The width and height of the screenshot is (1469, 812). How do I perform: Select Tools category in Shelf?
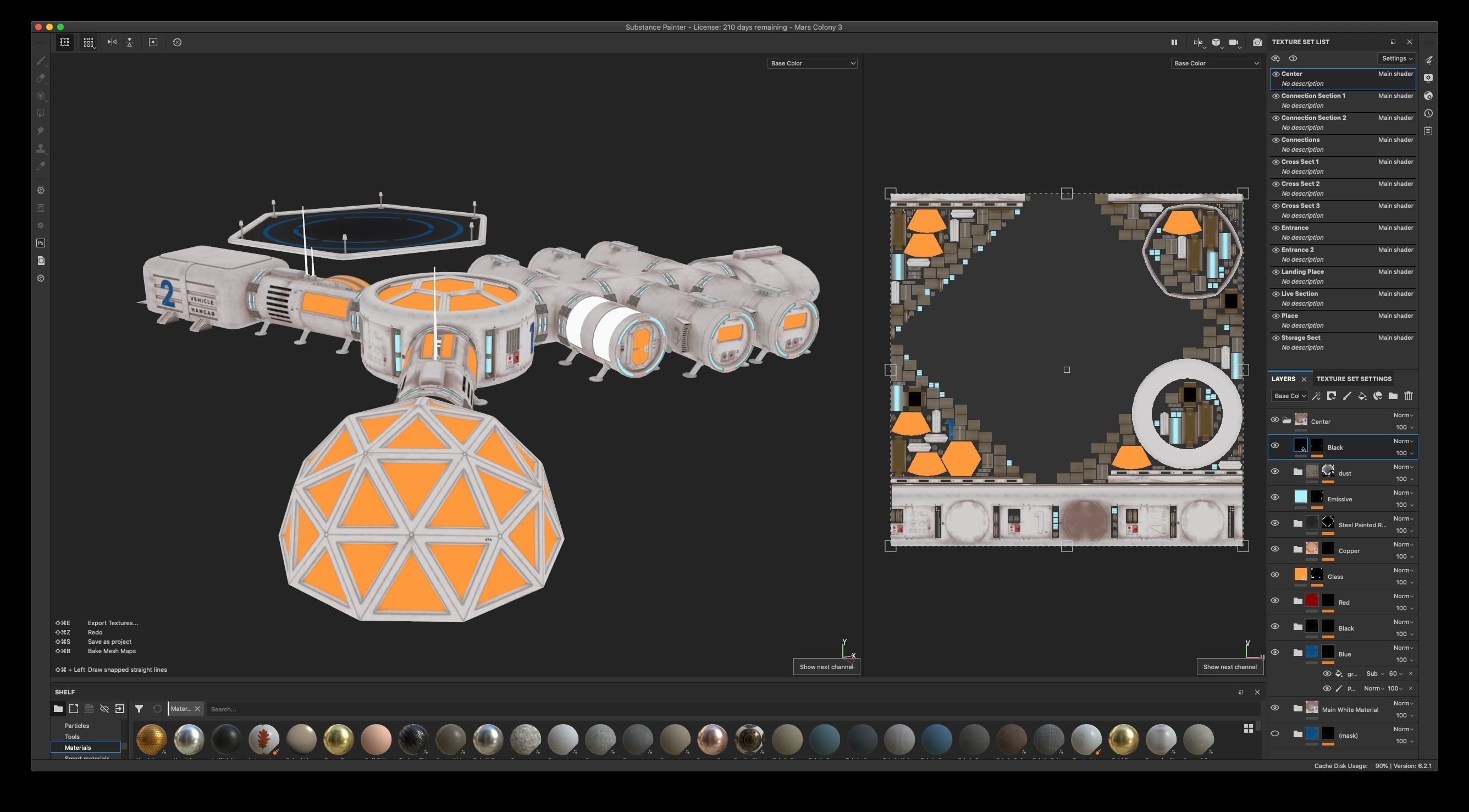[x=72, y=737]
